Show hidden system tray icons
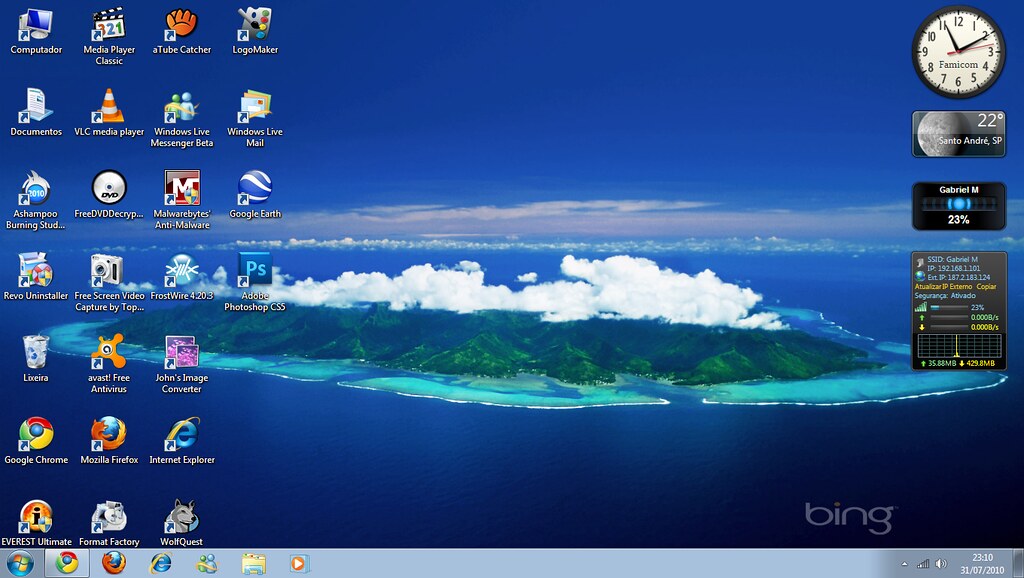This screenshot has height=578, width=1024. click(x=904, y=564)
